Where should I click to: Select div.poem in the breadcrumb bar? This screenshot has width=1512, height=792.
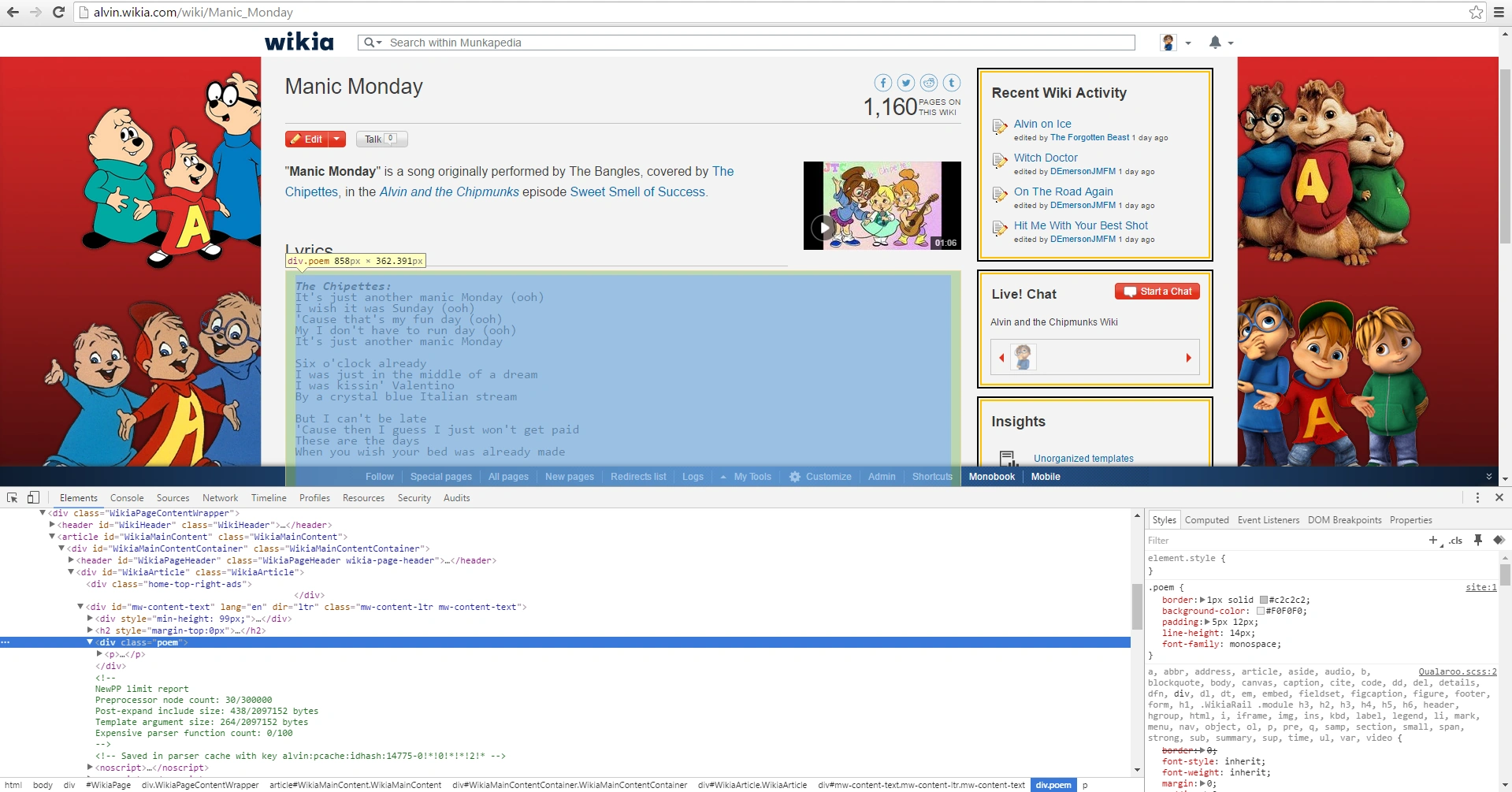(x=1053, y=785)
